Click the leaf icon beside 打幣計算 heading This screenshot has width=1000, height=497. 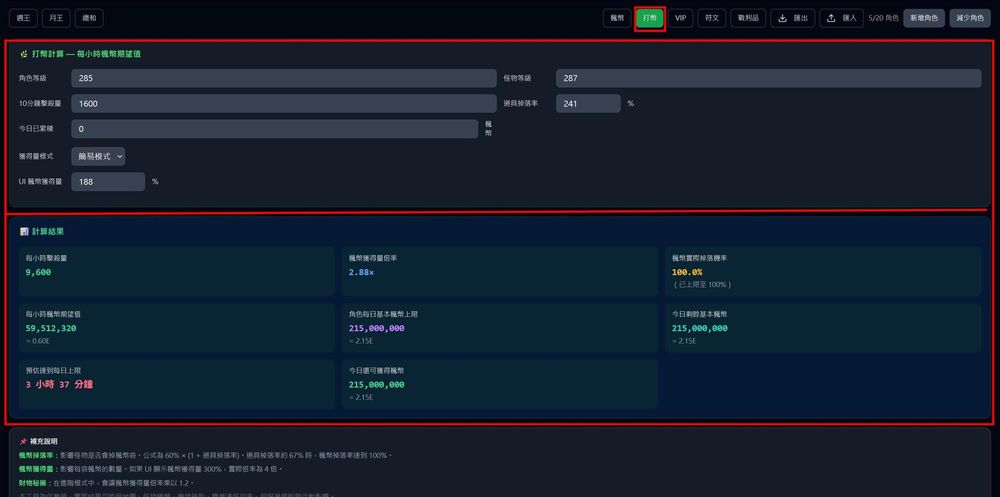(x=24, y=54)
